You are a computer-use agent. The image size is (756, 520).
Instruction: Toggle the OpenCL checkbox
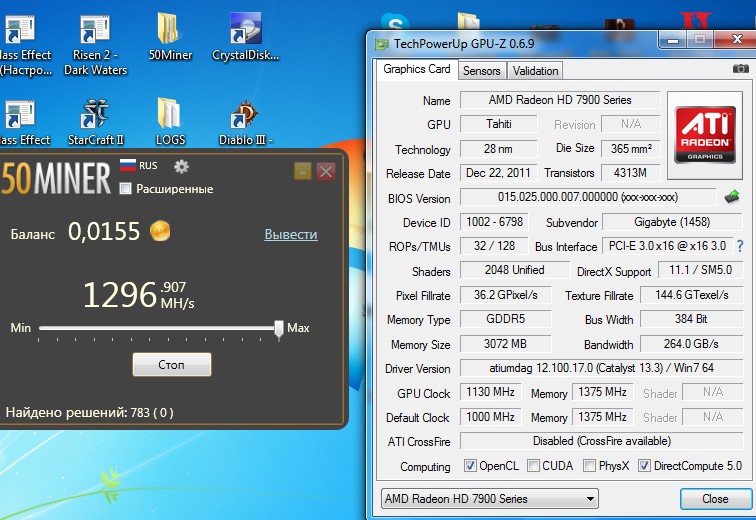[471, 466]
